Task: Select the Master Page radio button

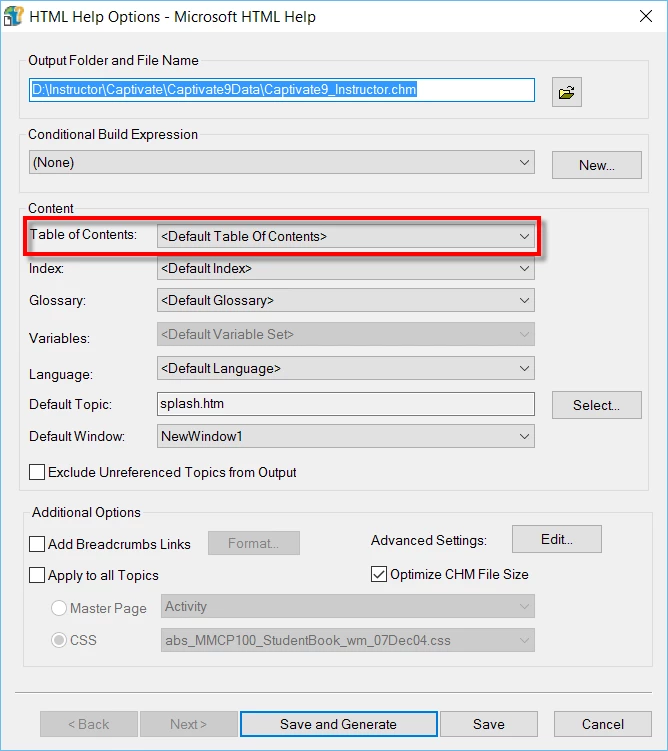Action: coord(59,608)
